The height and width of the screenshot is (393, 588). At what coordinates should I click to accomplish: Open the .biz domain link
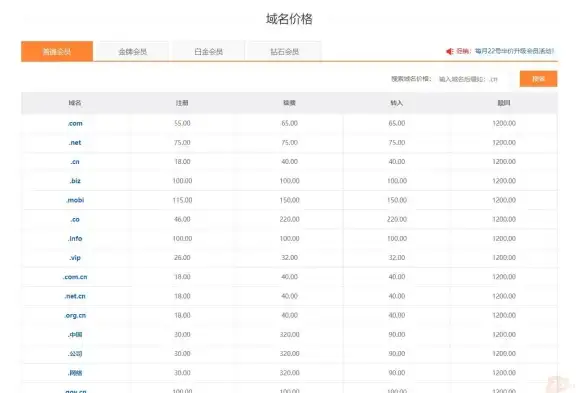pos(75,181)
